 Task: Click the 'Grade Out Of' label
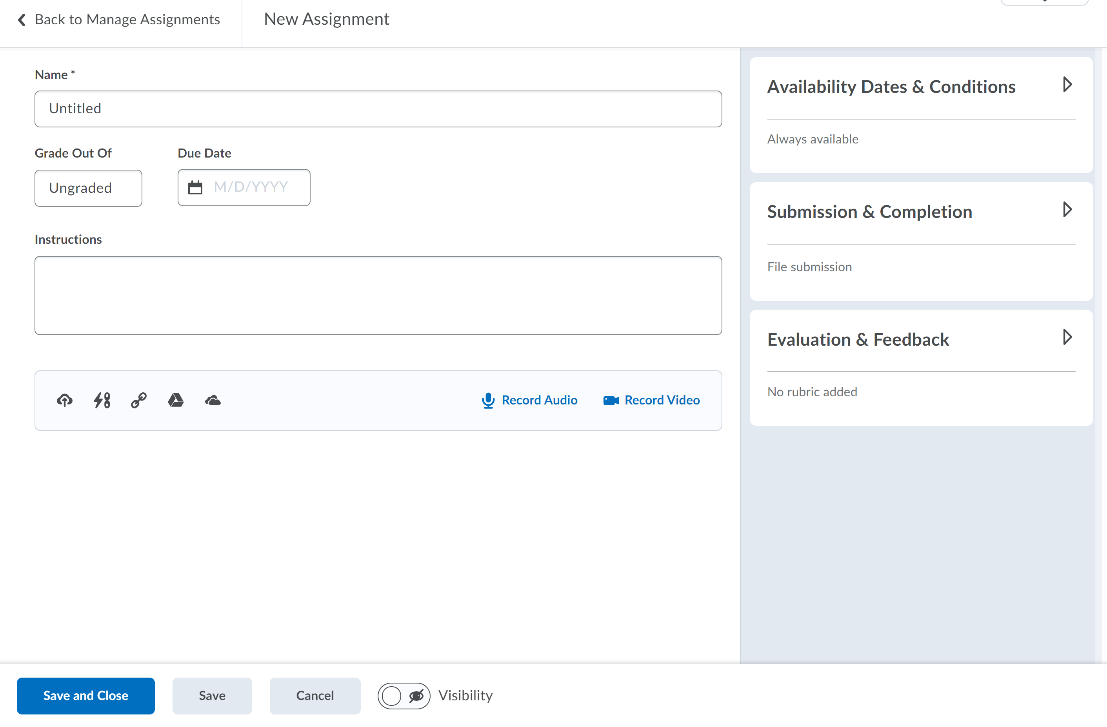click(x=73, y=153)
